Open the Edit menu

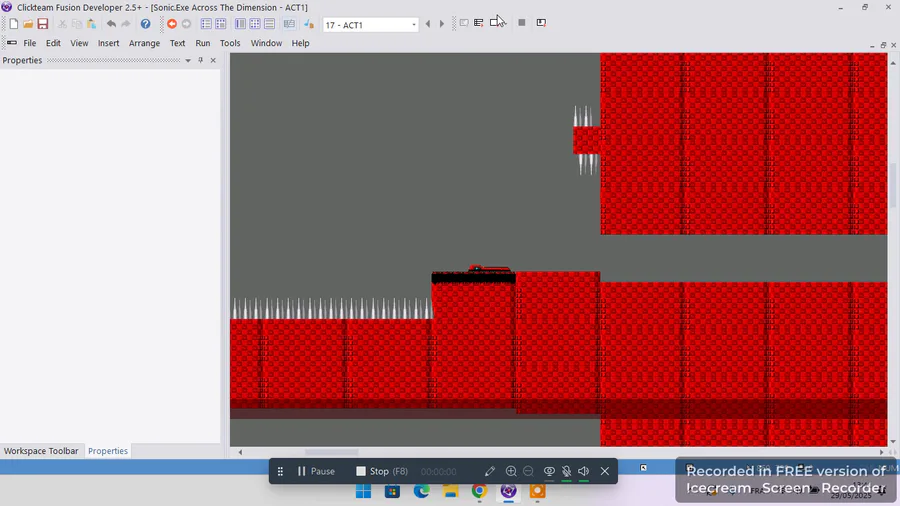coord(53,43)
